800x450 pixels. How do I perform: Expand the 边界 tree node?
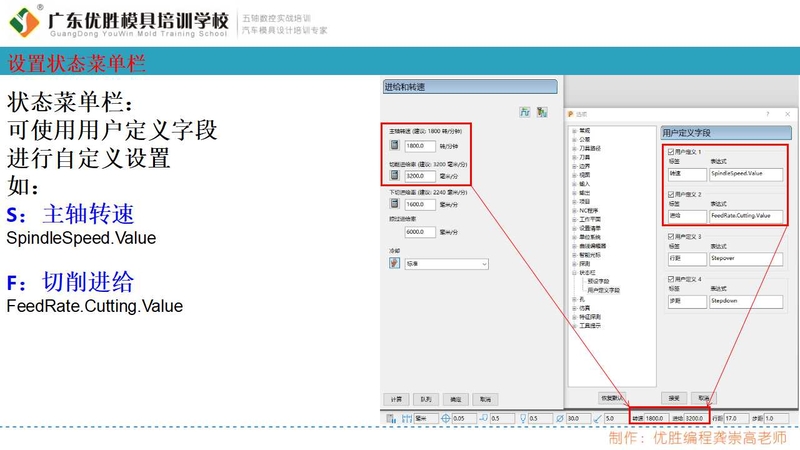(x=574, y=166)
